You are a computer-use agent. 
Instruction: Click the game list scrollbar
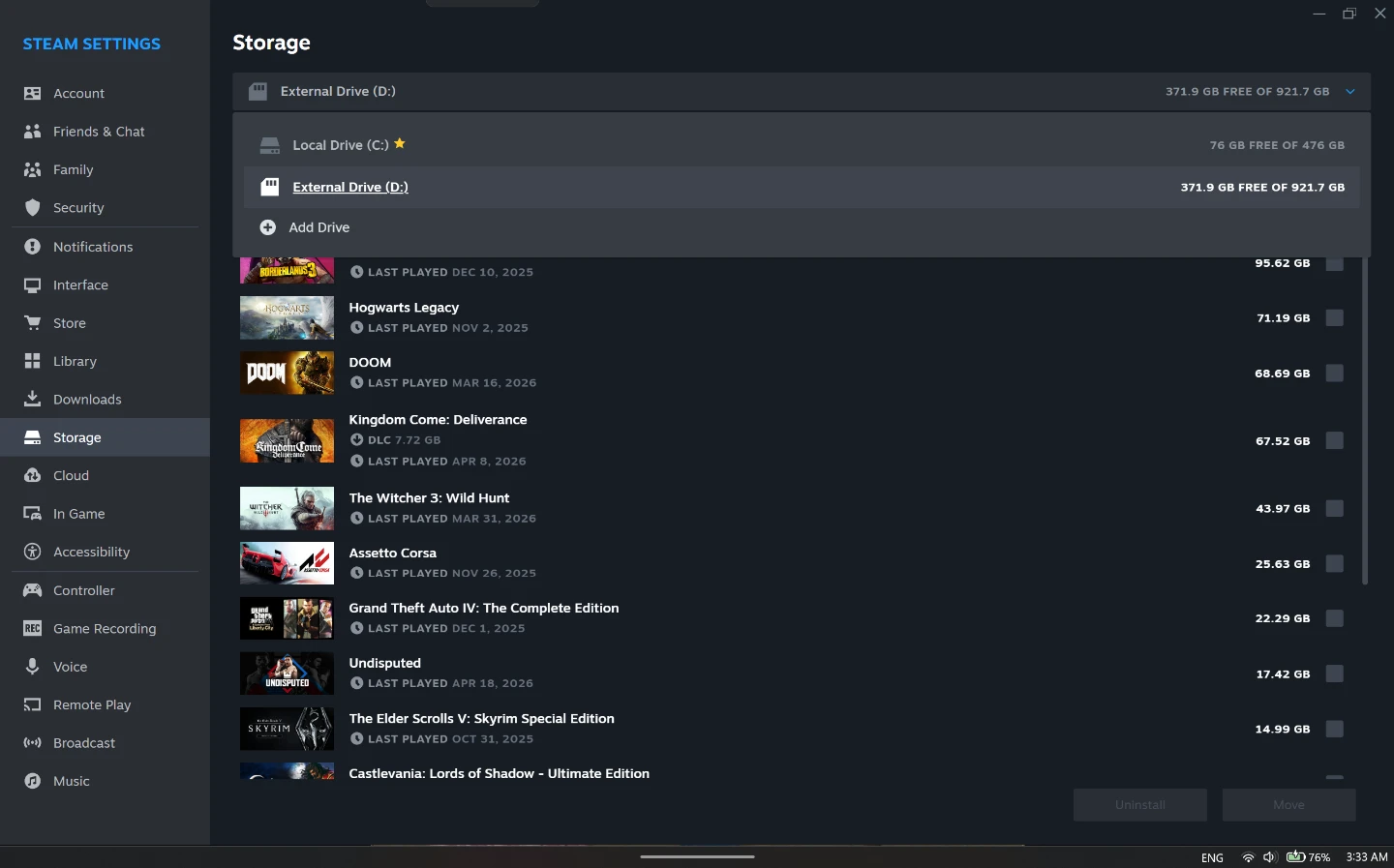point(1365,421)
